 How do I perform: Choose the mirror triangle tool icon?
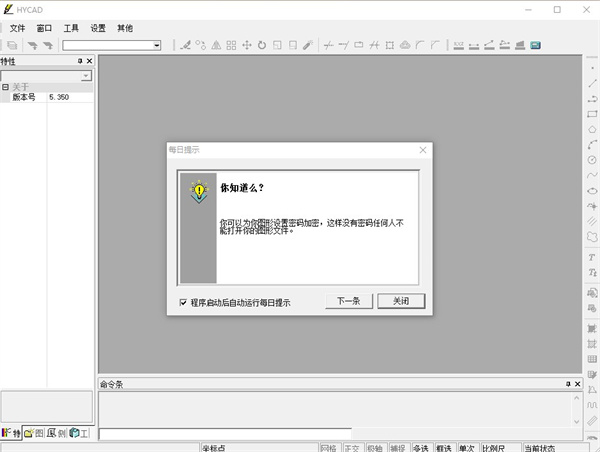[216, 45]
